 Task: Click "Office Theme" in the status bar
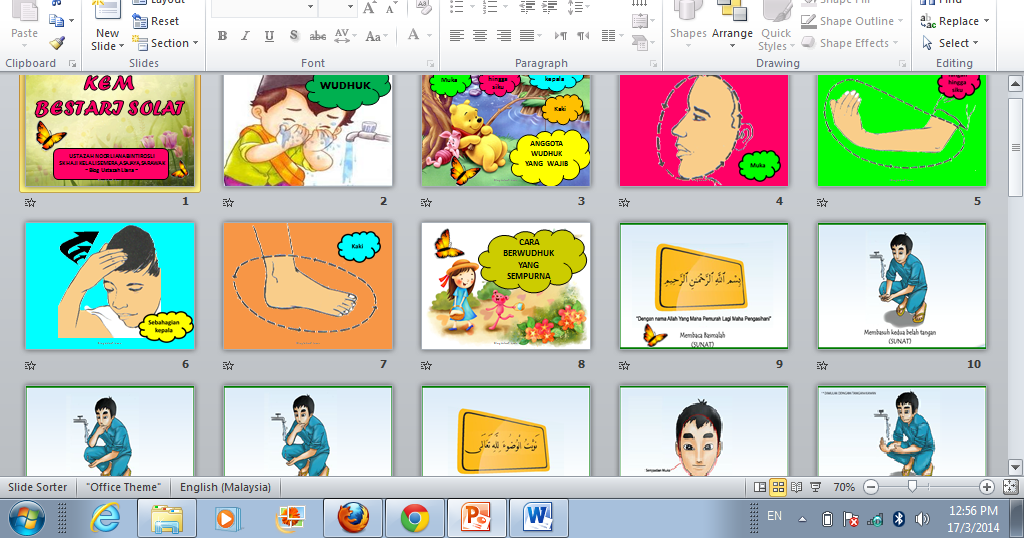tap(124, 487)
